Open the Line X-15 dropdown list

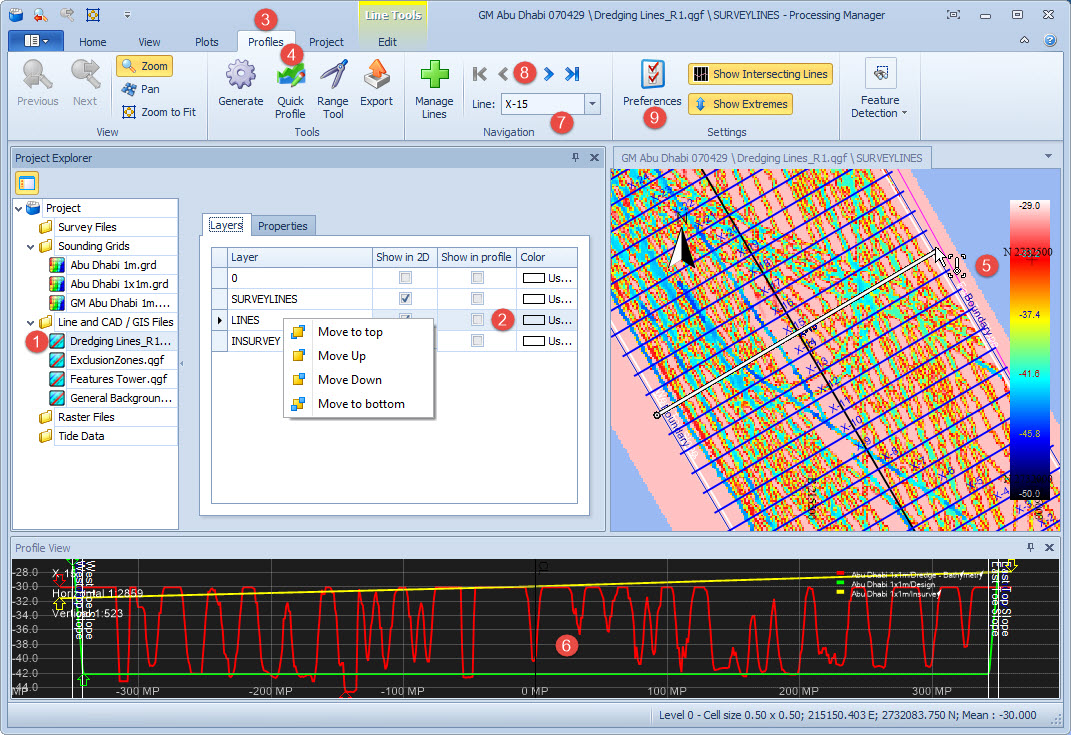(592, 103)
